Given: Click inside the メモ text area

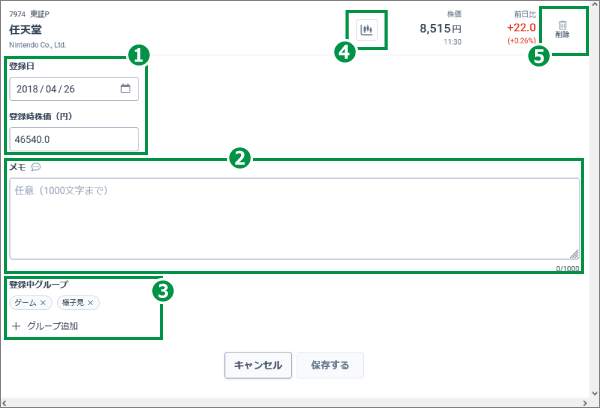Looking at the screenshot, I should (294, 219).
